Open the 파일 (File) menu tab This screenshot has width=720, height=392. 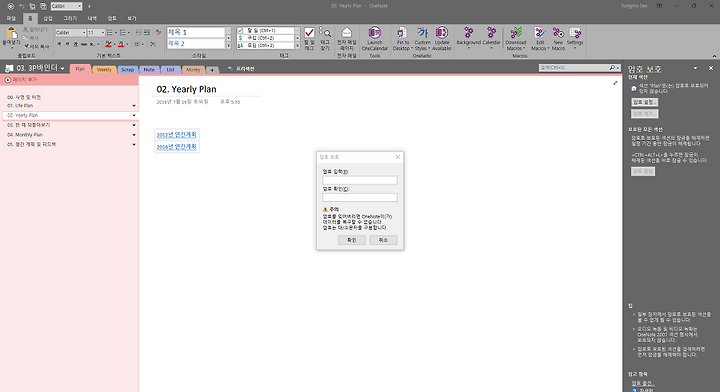(x=11, y=18)
